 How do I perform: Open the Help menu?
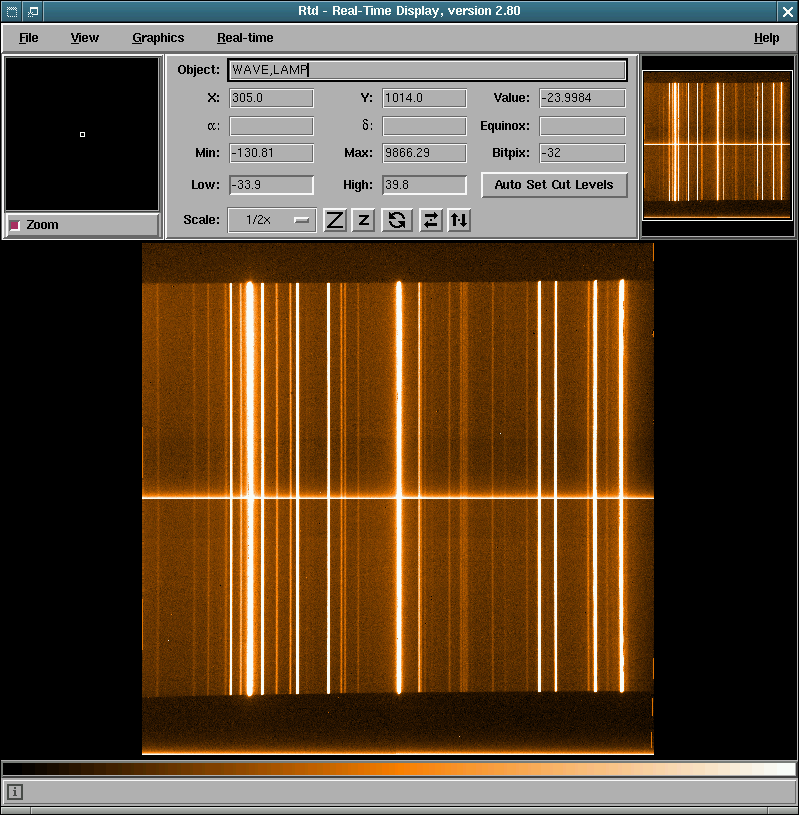coord(766,38)
